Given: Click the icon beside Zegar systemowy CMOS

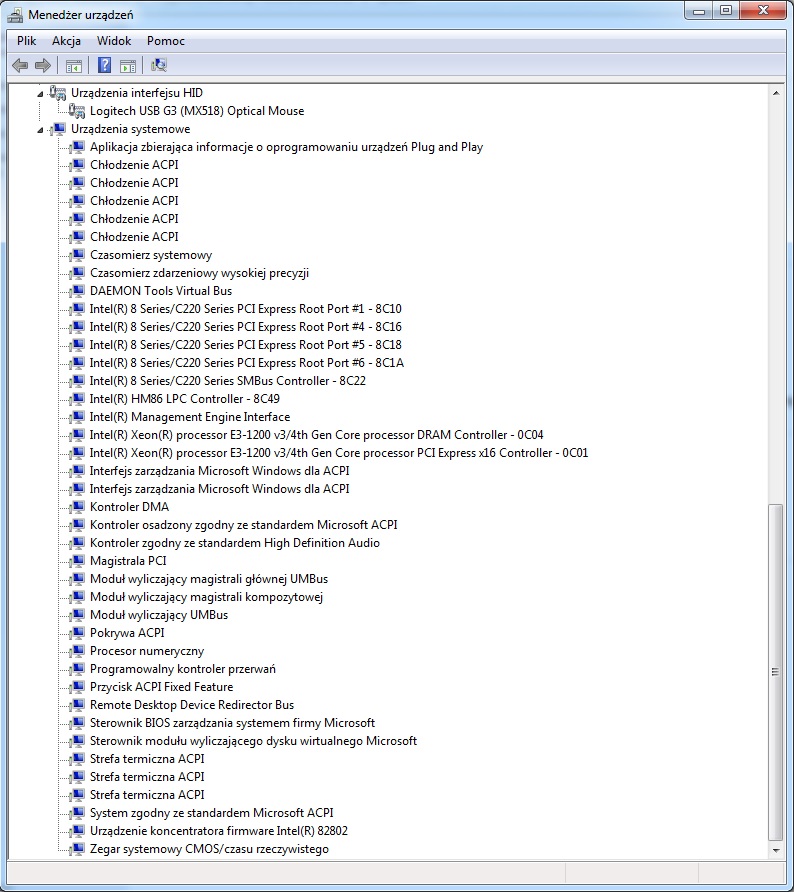Looking at the screenshot, I should coord(77,849).
